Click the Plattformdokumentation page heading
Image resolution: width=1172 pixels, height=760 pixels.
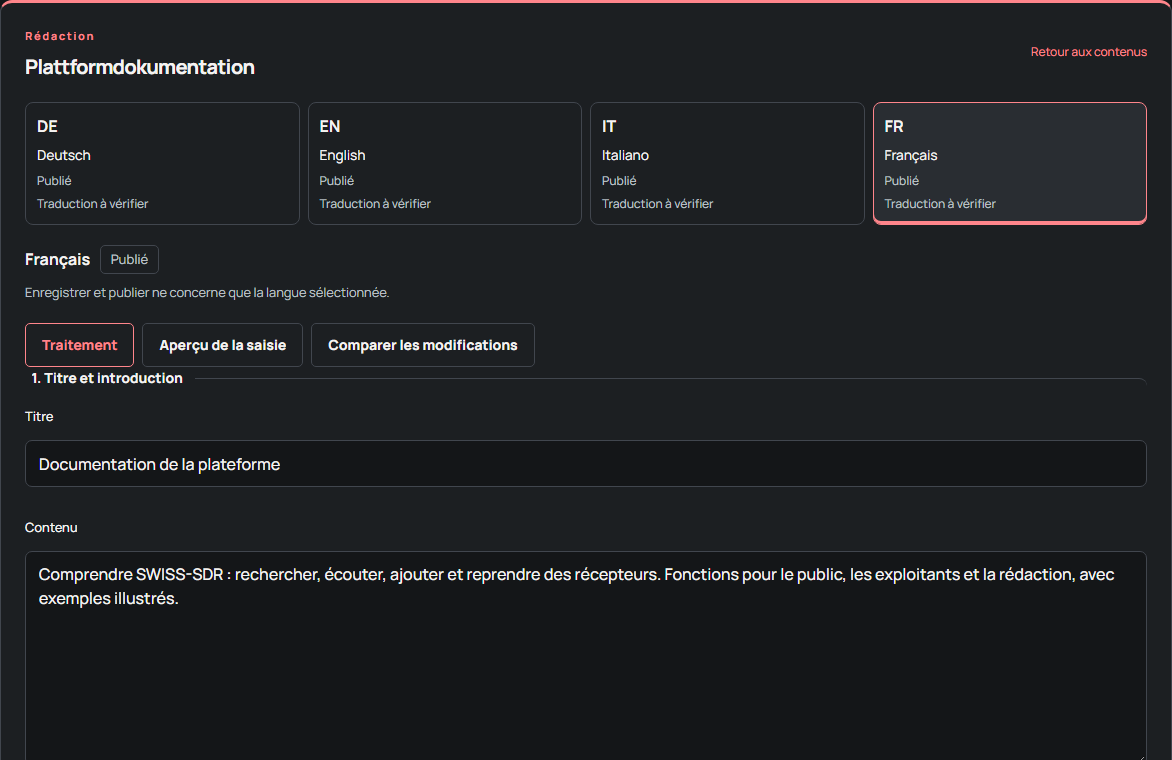click(140, 67)
